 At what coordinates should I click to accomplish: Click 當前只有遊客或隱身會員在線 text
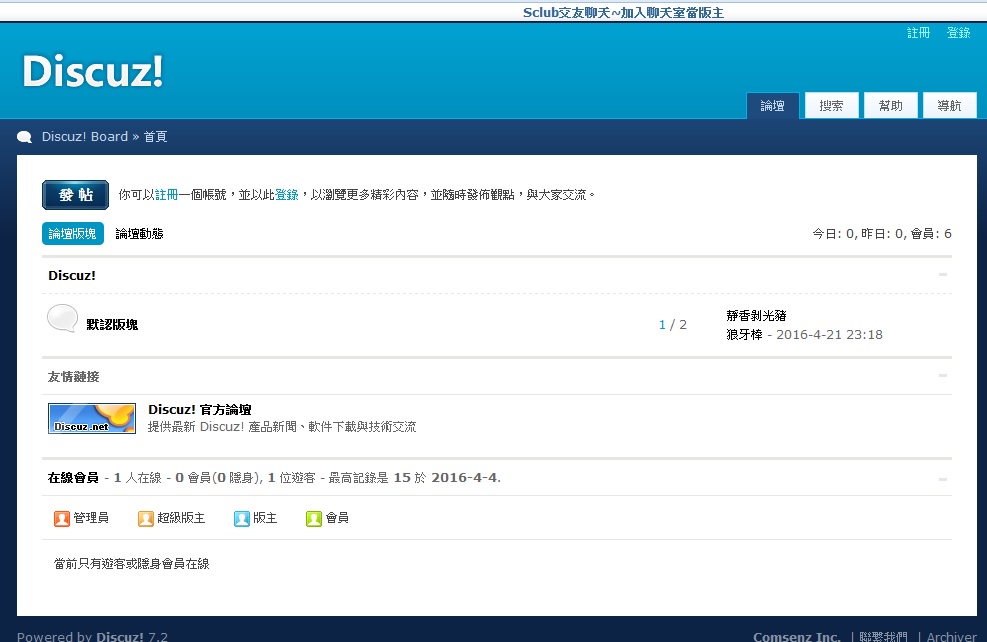[132, 564]
